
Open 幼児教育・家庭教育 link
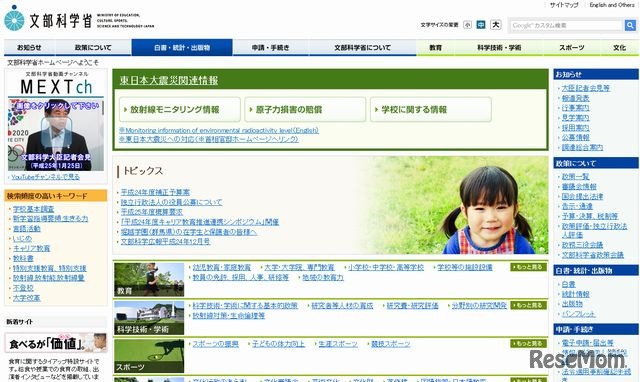coord(222,267)
